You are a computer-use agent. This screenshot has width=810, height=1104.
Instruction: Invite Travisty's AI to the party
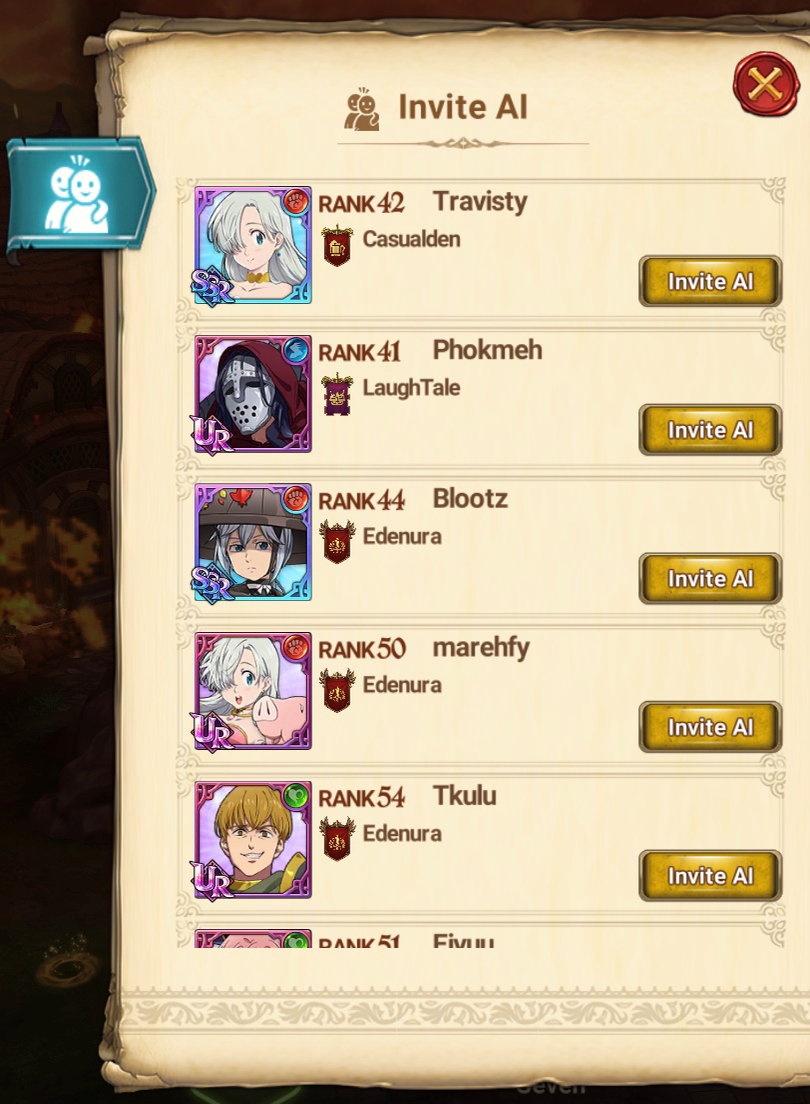pyautogui.click(x=710, y=281)
